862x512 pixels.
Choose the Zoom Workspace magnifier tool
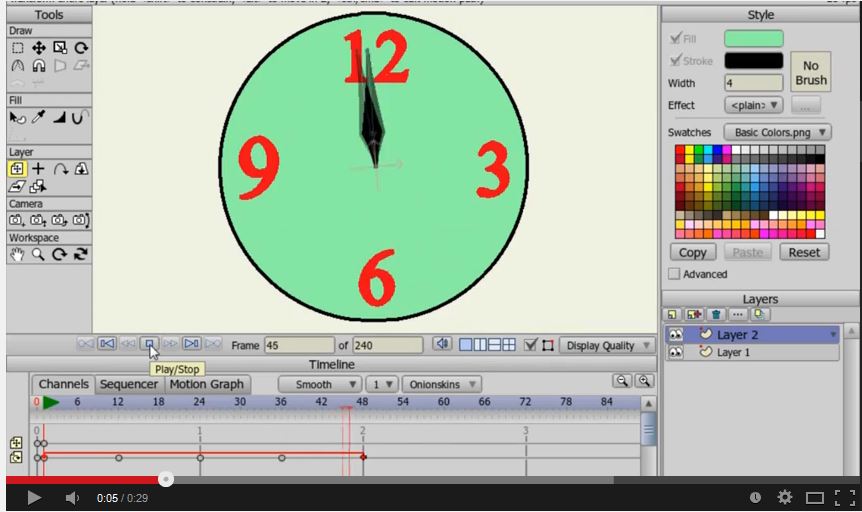(38, 255)
